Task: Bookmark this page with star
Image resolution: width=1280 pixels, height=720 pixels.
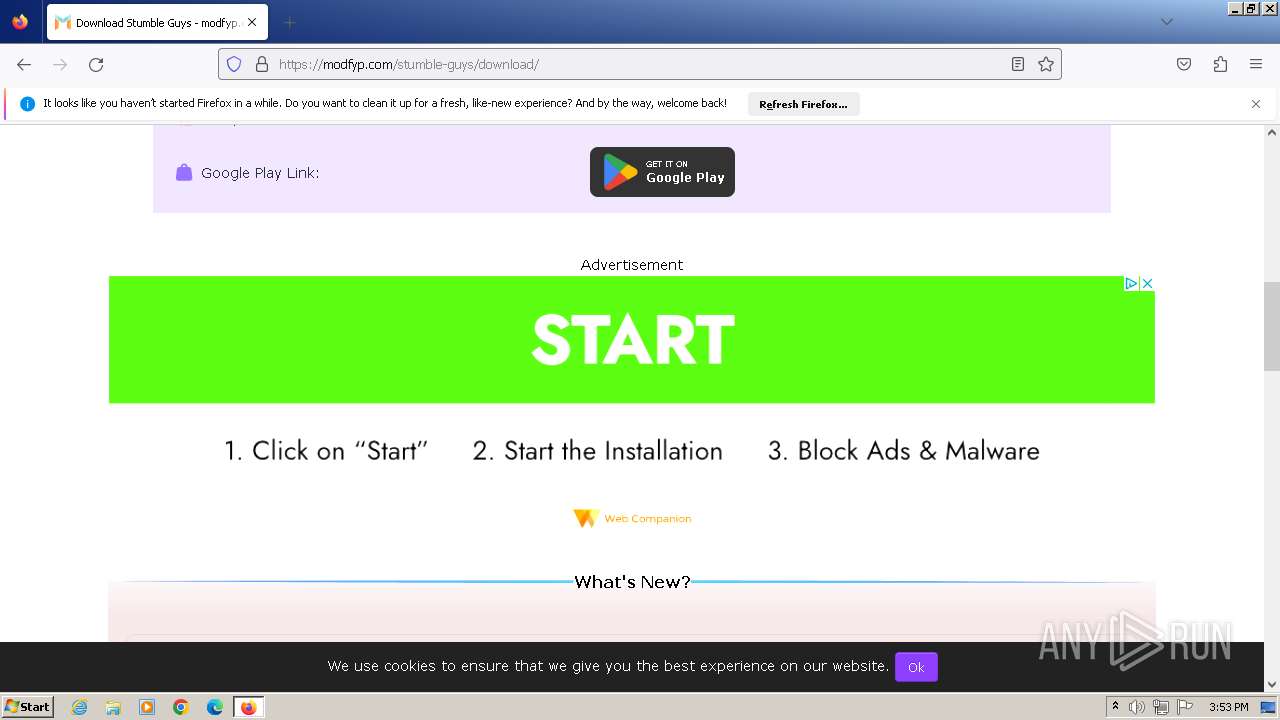Action: click(1046, 64)
